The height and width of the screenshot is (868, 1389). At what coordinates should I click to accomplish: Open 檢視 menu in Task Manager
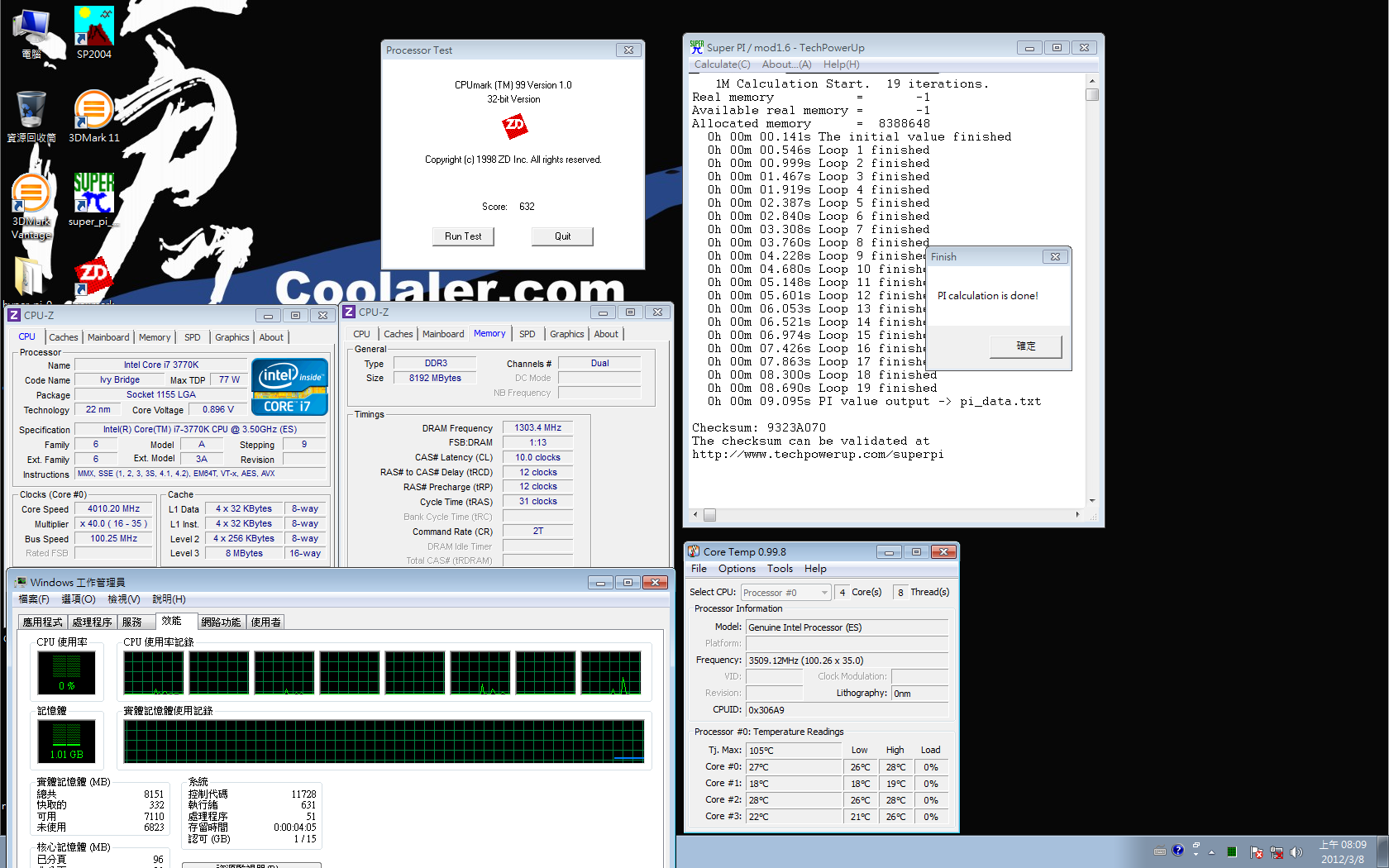click(x=124, y=599)
